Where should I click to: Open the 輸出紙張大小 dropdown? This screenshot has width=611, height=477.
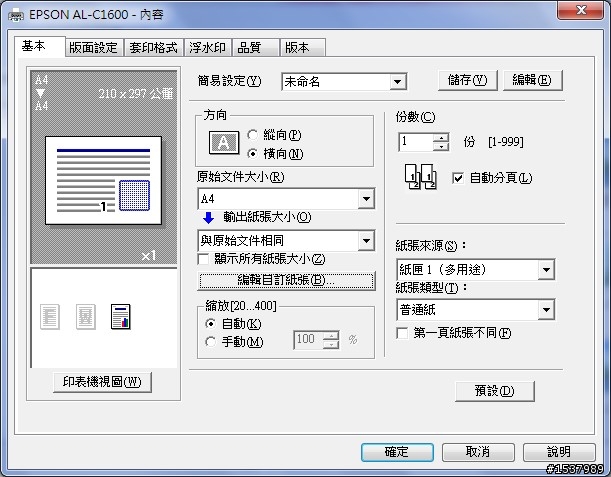pyautogui.click(x=366, y=240)
